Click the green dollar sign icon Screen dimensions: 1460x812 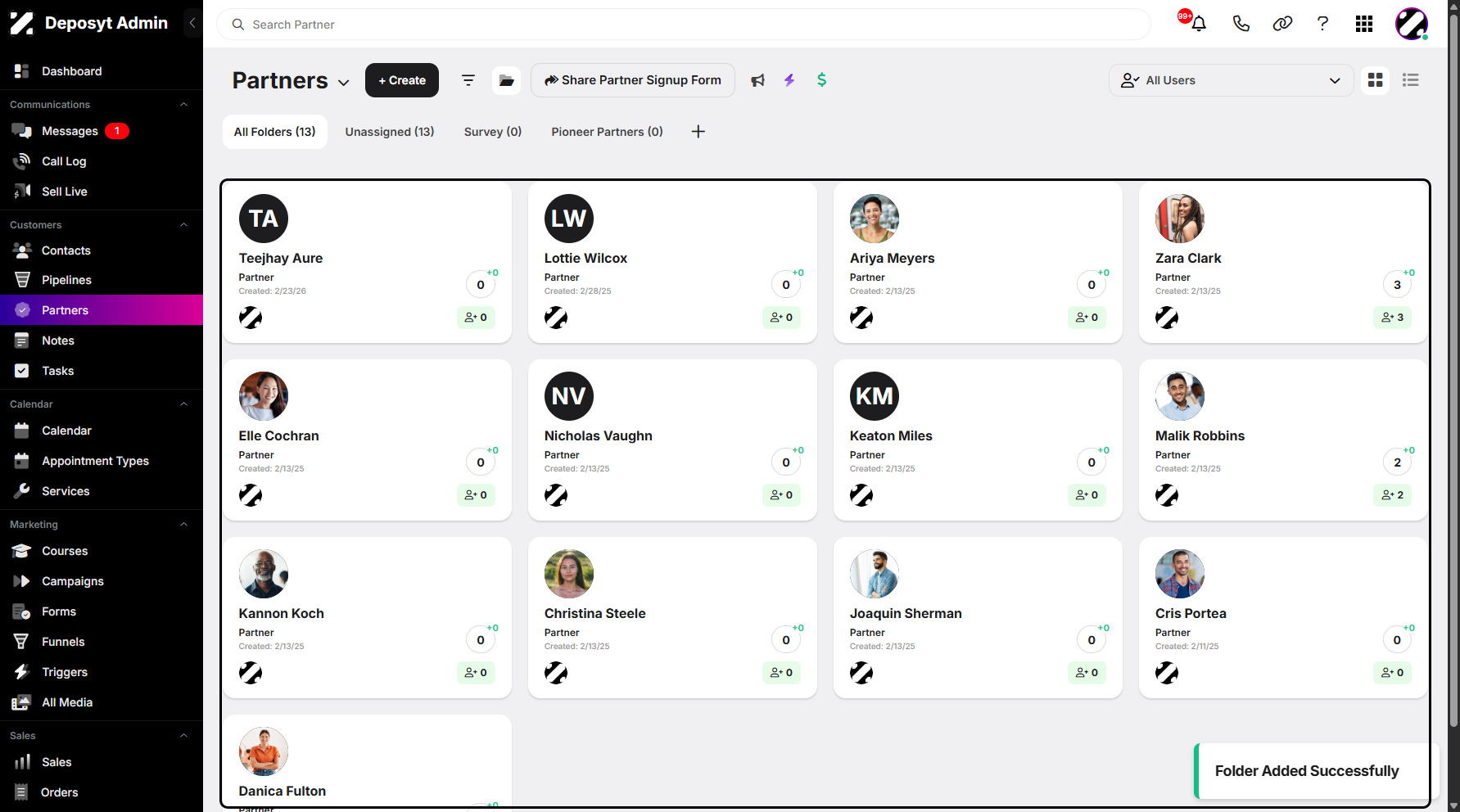[821, 80]
